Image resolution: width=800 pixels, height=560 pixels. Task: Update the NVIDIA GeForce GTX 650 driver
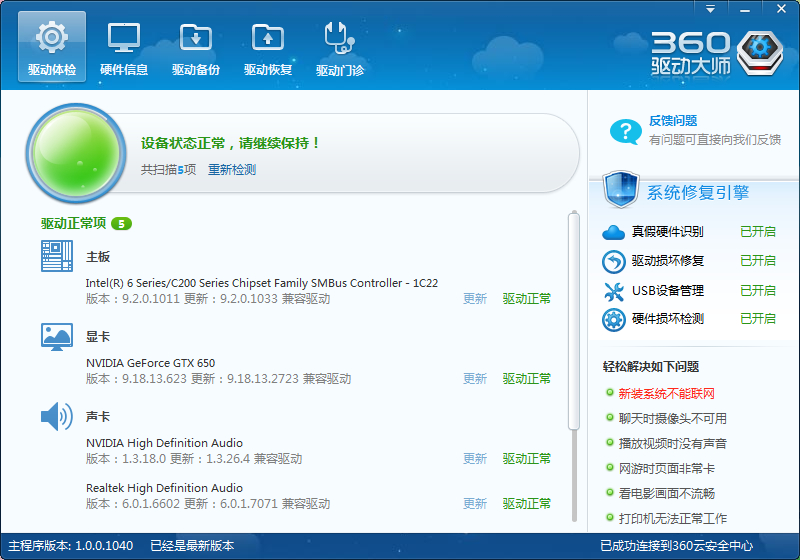(x=474, y=378)
